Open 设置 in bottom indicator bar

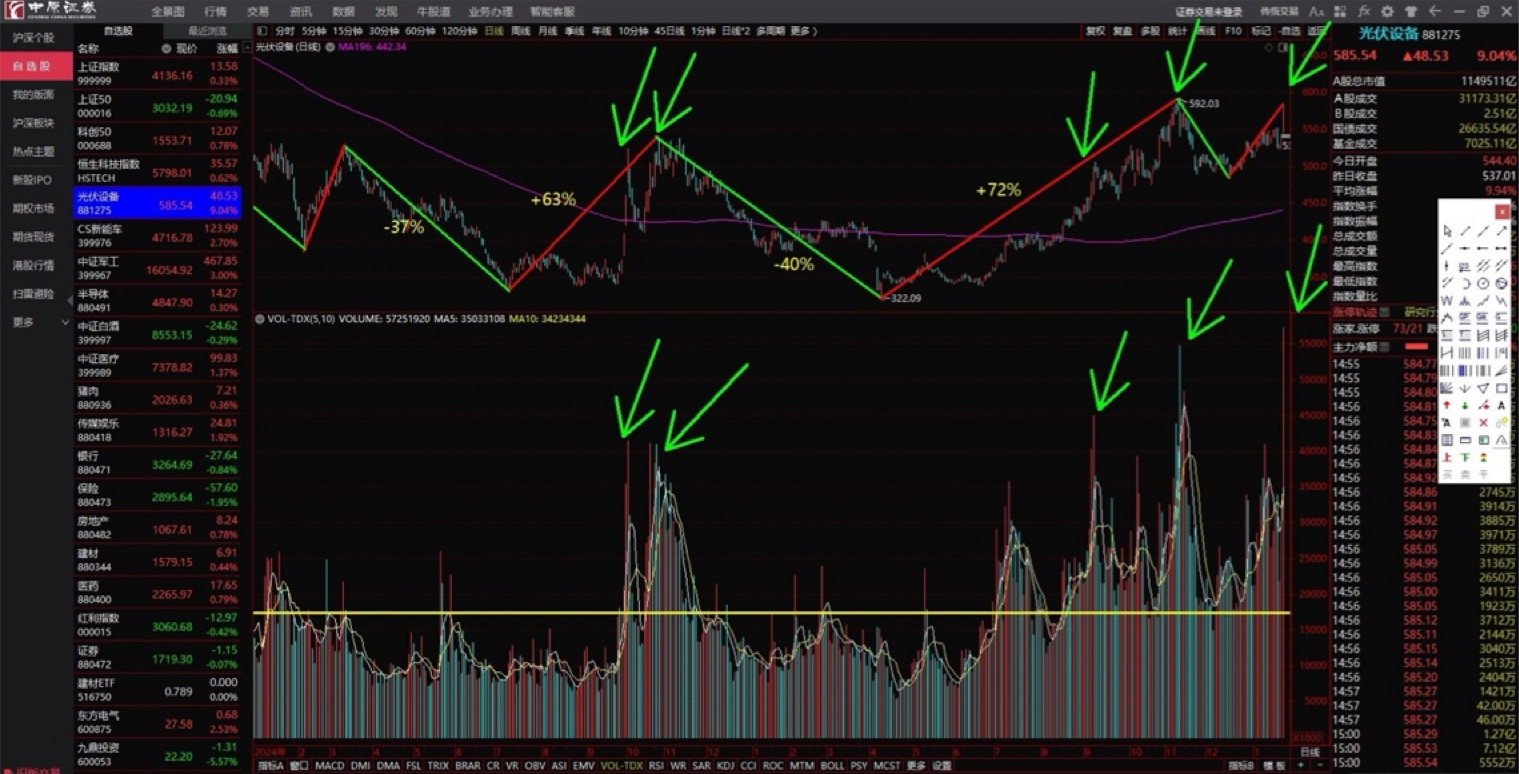[x=942, y=766]
